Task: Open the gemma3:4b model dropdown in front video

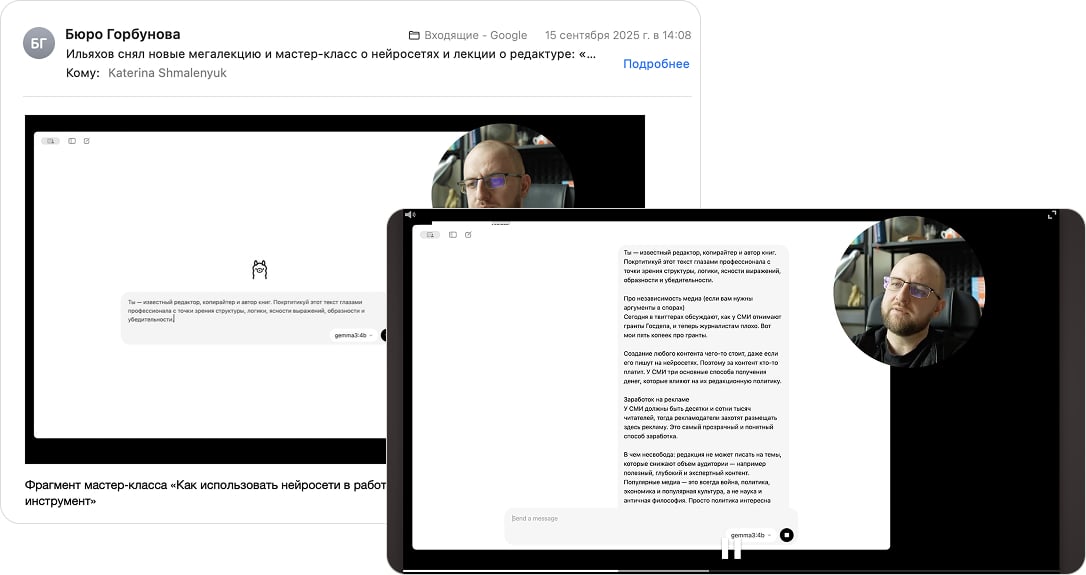Action: coord(750,535)
